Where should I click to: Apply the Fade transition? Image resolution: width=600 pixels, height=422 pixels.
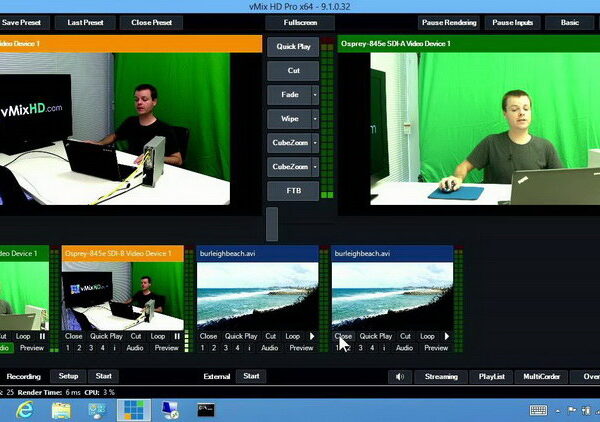point(290,95)
